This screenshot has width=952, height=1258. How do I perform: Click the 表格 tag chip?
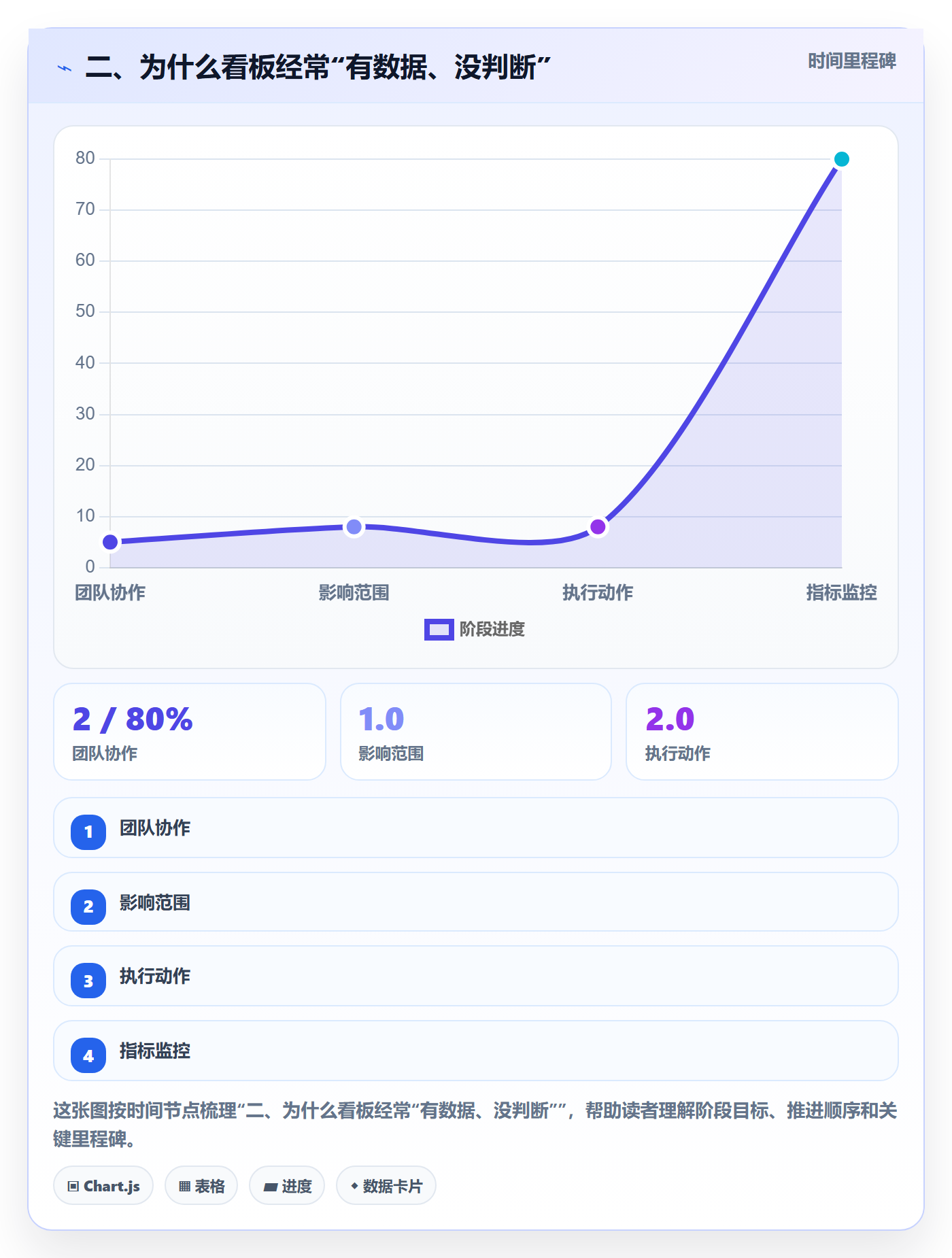[201, 1186]
